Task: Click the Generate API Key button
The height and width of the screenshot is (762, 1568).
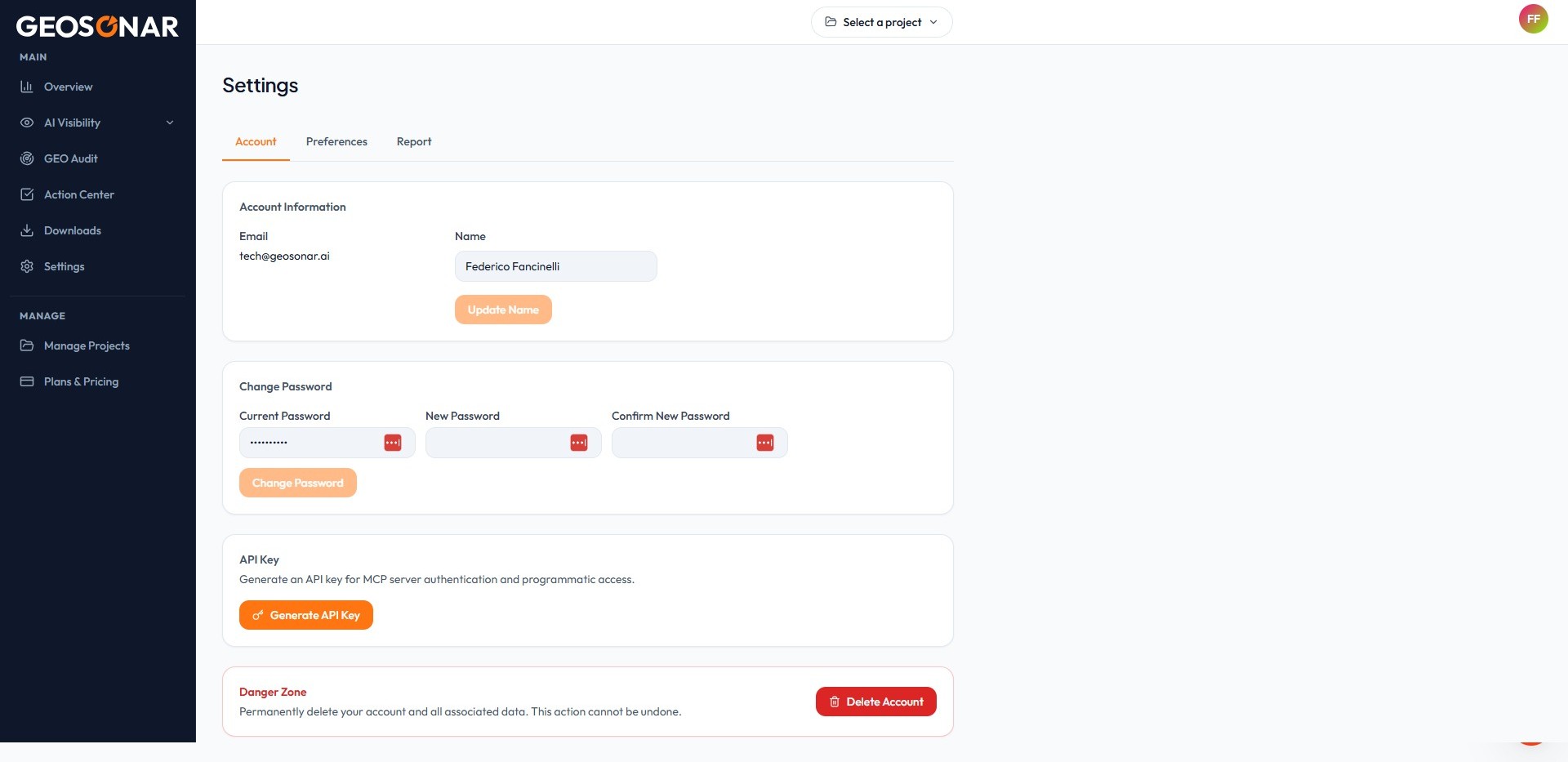Action: [306, 615]
